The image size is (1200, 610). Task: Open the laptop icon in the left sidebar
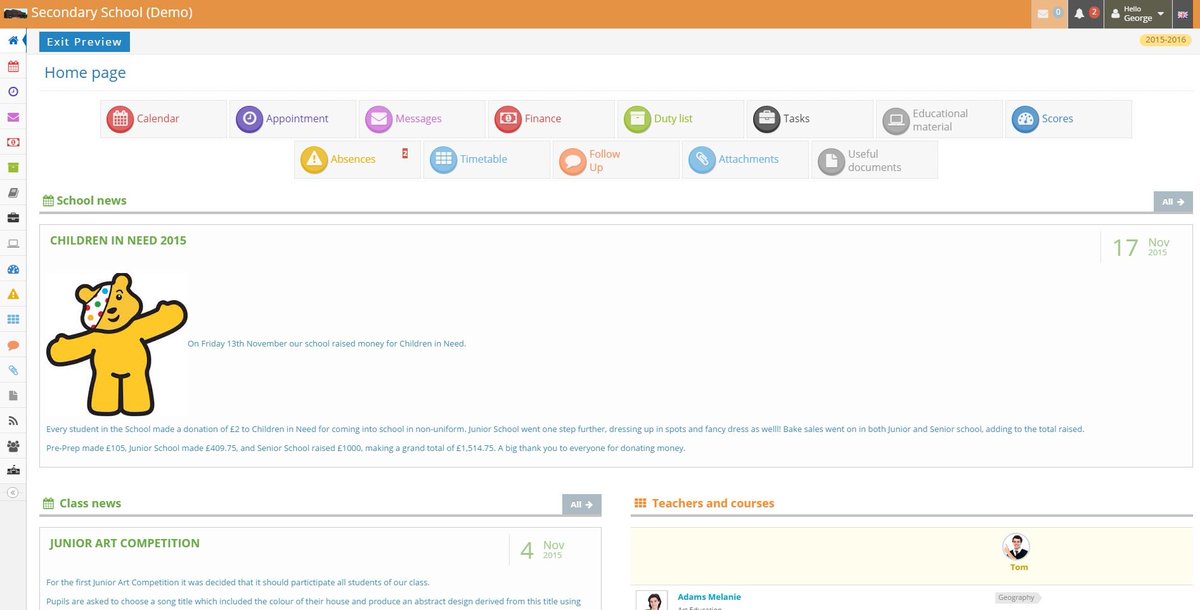pos(13,244)
